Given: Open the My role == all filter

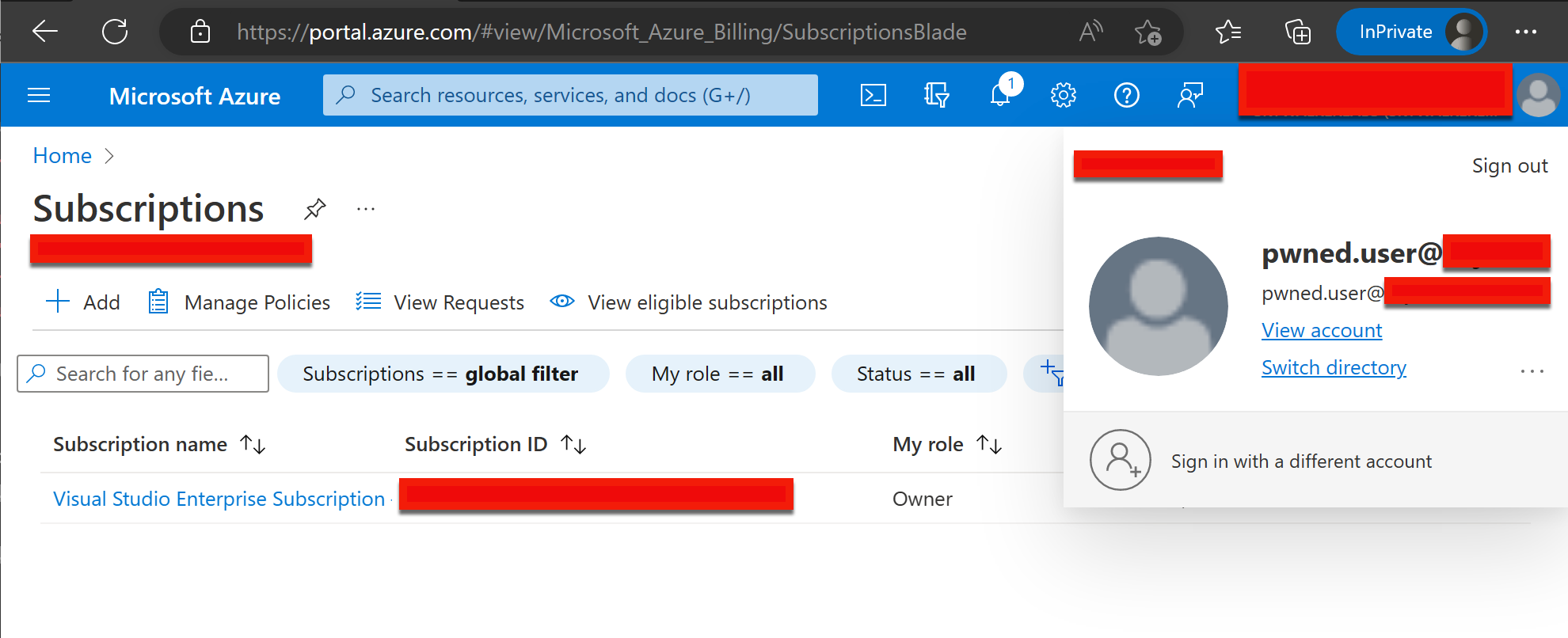Looking at the screenshot, I should 719,374.
